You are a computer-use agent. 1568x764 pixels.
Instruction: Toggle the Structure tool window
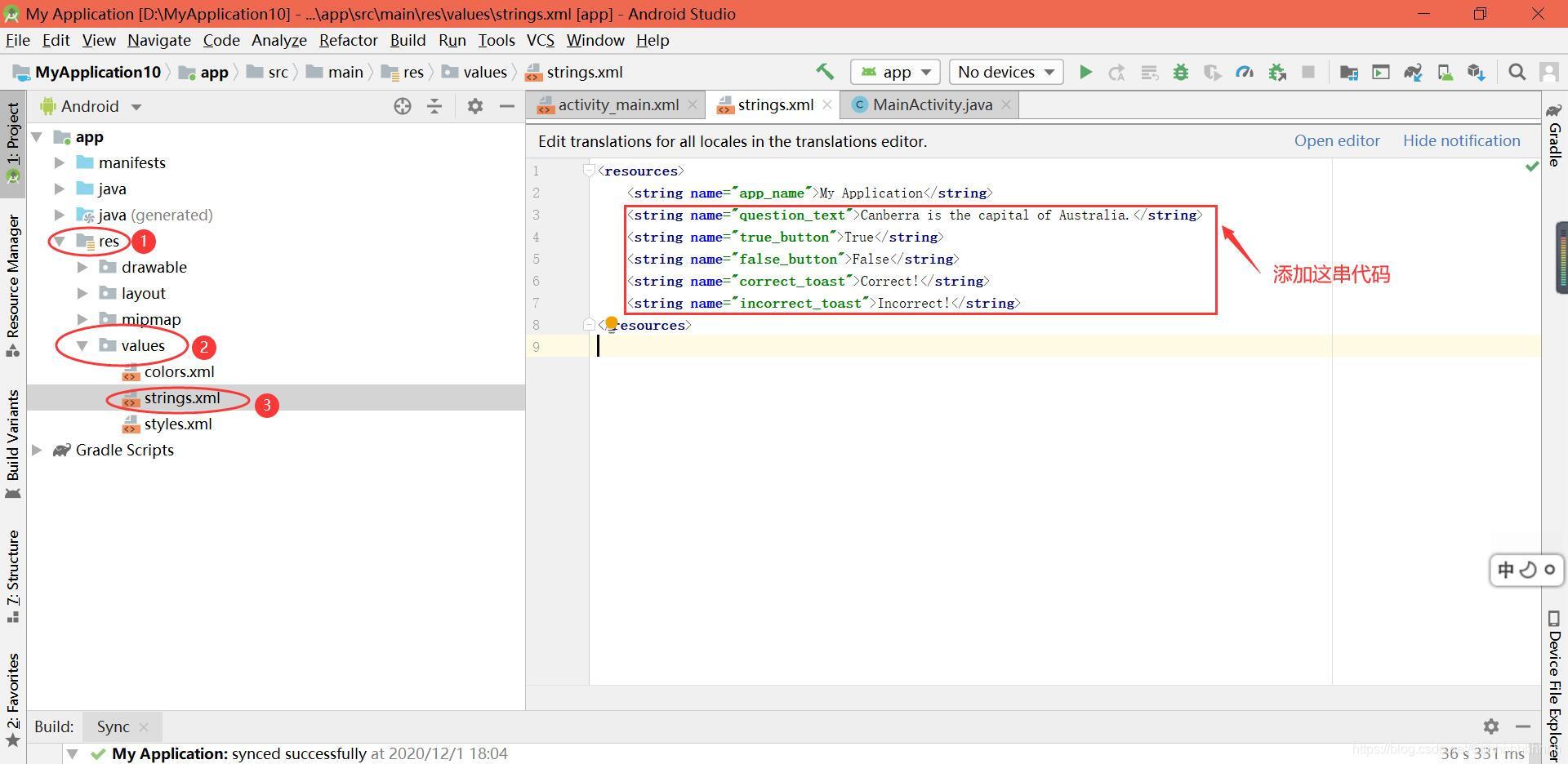point(13,576)
